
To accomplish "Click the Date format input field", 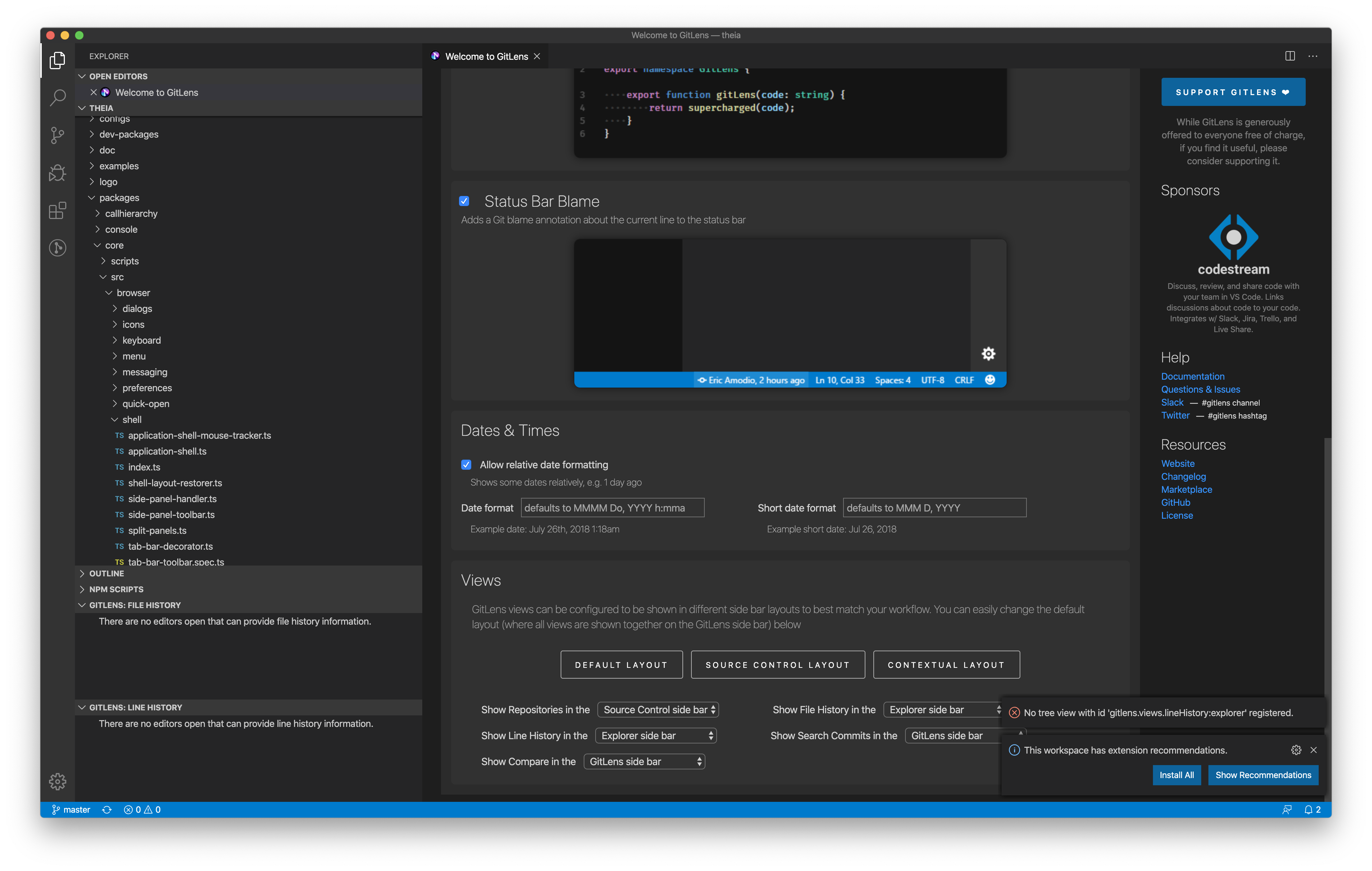I will click(x=612, y=508).
